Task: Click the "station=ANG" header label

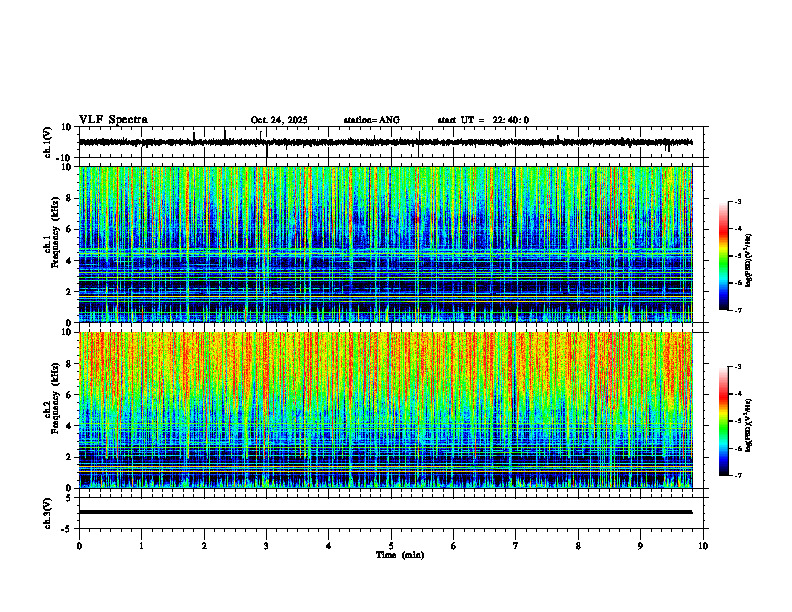Action: pyautogui.click(x=371, y=120)
